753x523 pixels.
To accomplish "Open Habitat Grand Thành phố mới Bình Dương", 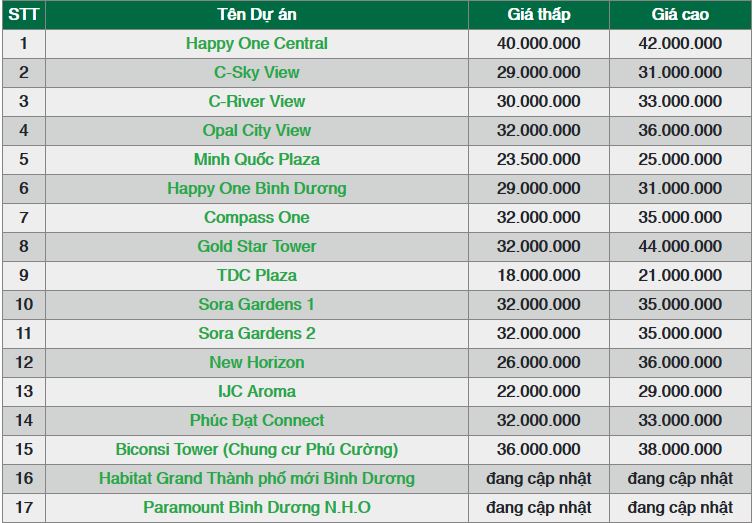I will pyautogui.click(x=256, y=479).
